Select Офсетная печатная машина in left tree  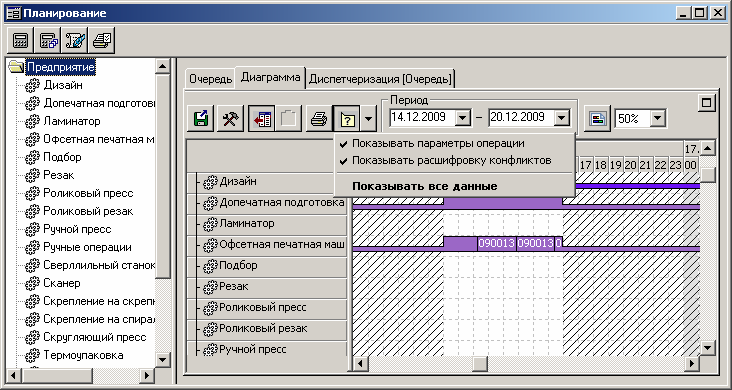(99, 139)
